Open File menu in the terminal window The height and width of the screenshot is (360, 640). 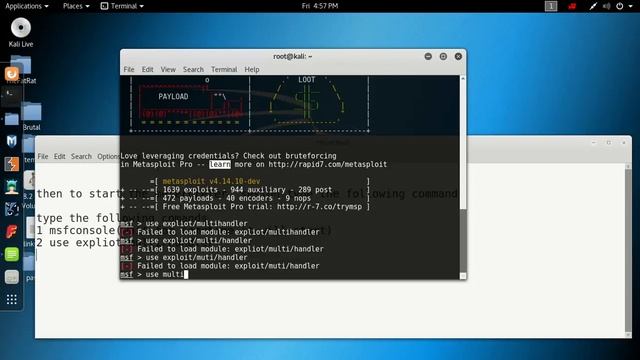tap(129, 69)
